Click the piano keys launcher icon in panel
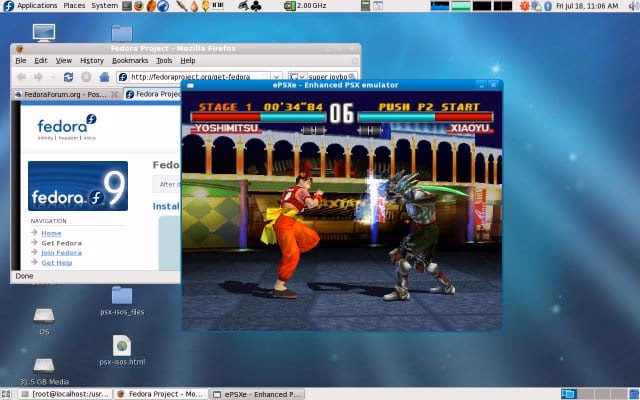This screenshot has width=640, height=400. (218, 6)
